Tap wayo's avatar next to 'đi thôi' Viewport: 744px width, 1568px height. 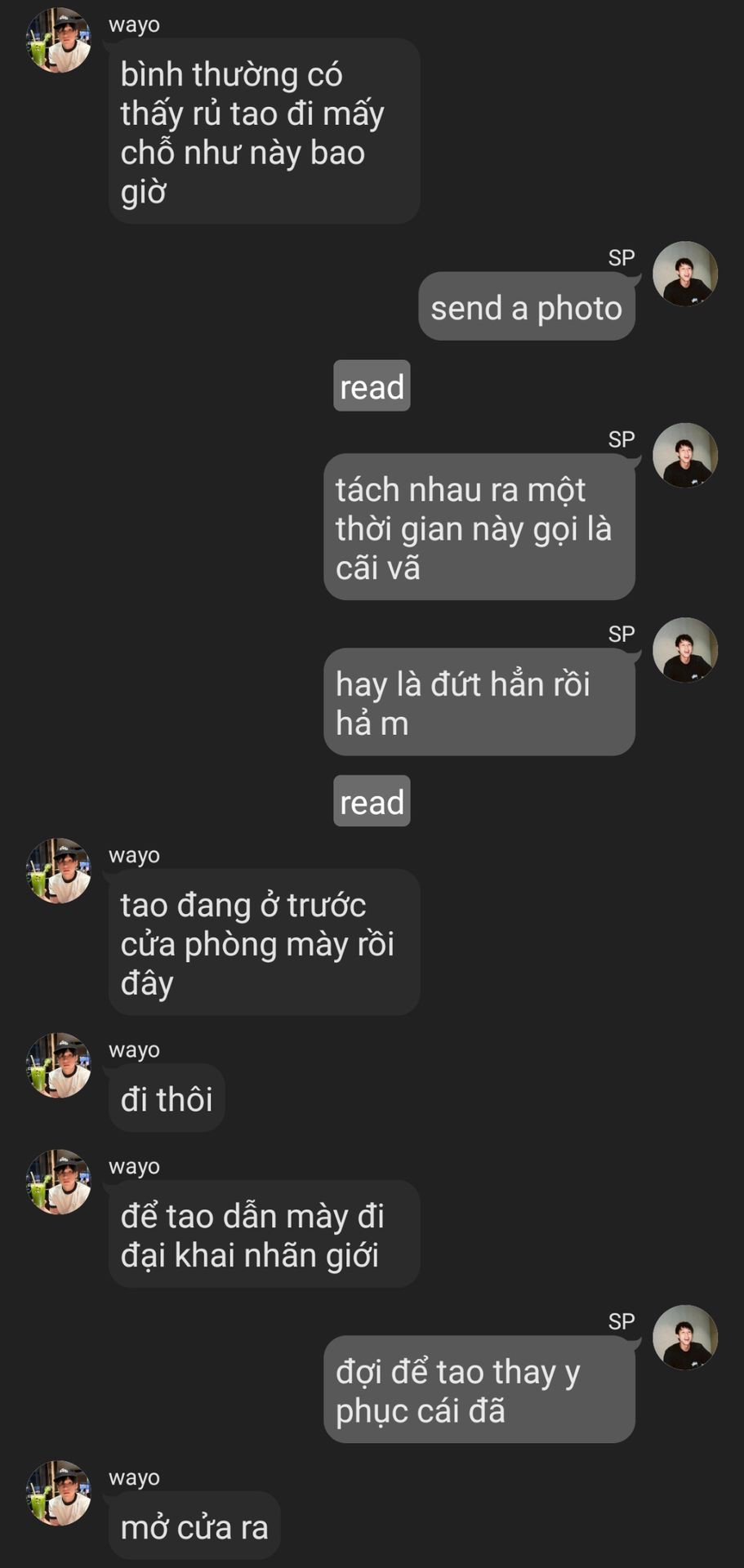pos(59,1066)
